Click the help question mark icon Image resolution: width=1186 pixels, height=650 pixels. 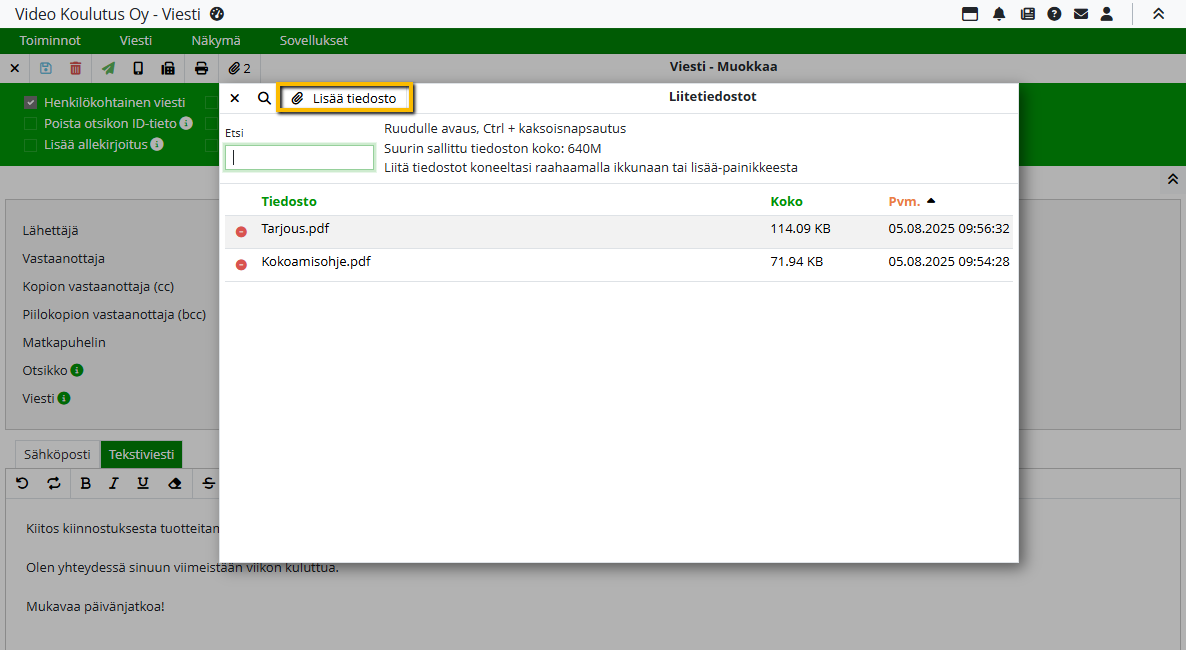tap(1053, 14)
